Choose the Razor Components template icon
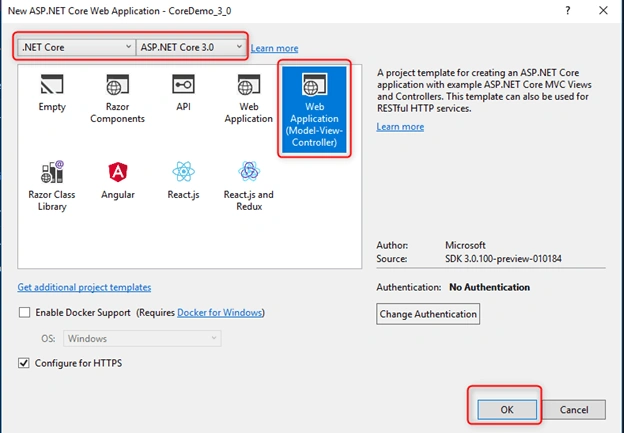This screenshot has width=624, height=433. pyautogui.click(x=117, y=85)
